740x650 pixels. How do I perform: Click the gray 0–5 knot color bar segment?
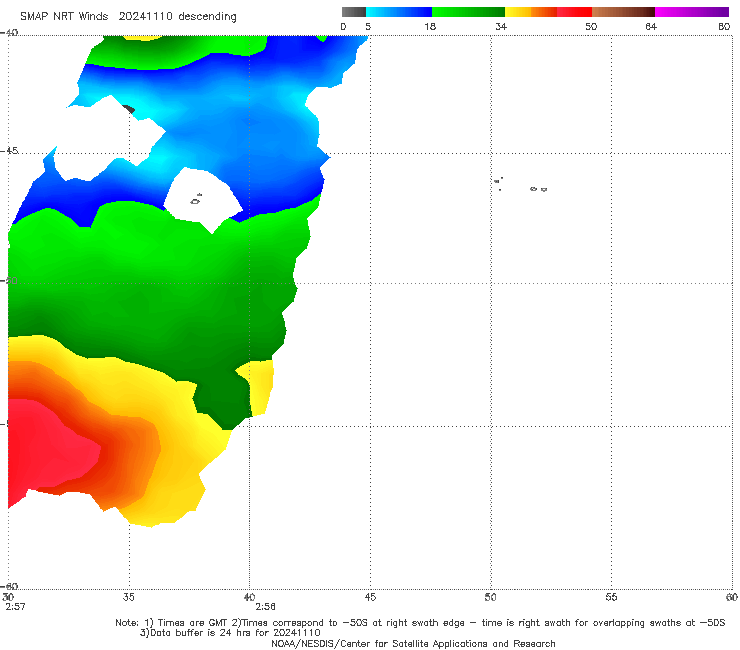coord(354,12)
